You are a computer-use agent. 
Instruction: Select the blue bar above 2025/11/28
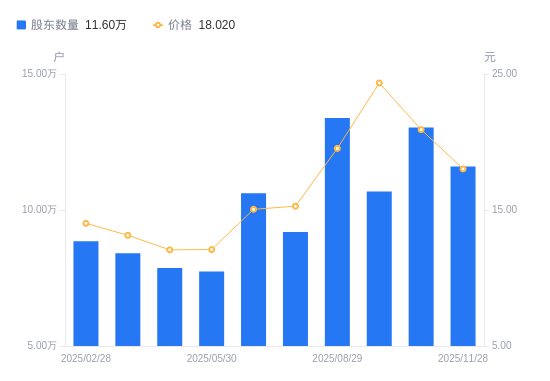463,256
